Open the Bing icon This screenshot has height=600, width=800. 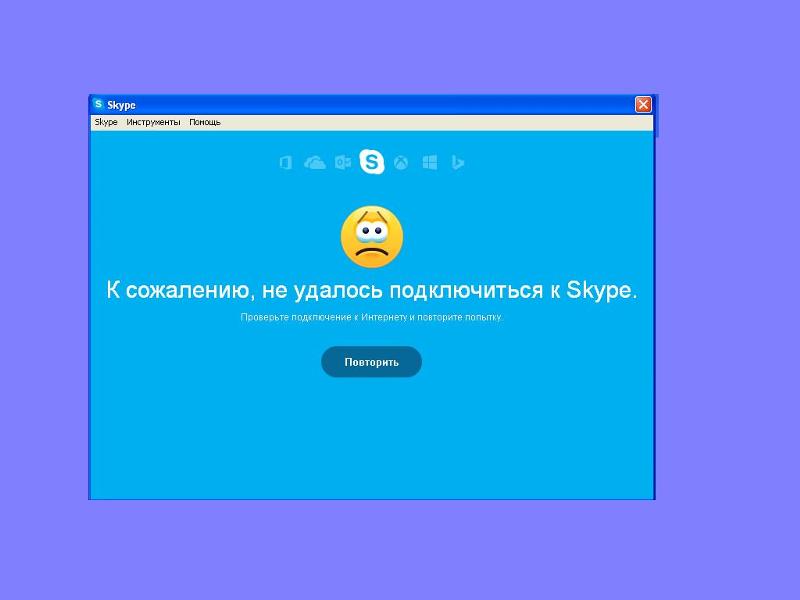pyautogui.click(x=458, y=162)
